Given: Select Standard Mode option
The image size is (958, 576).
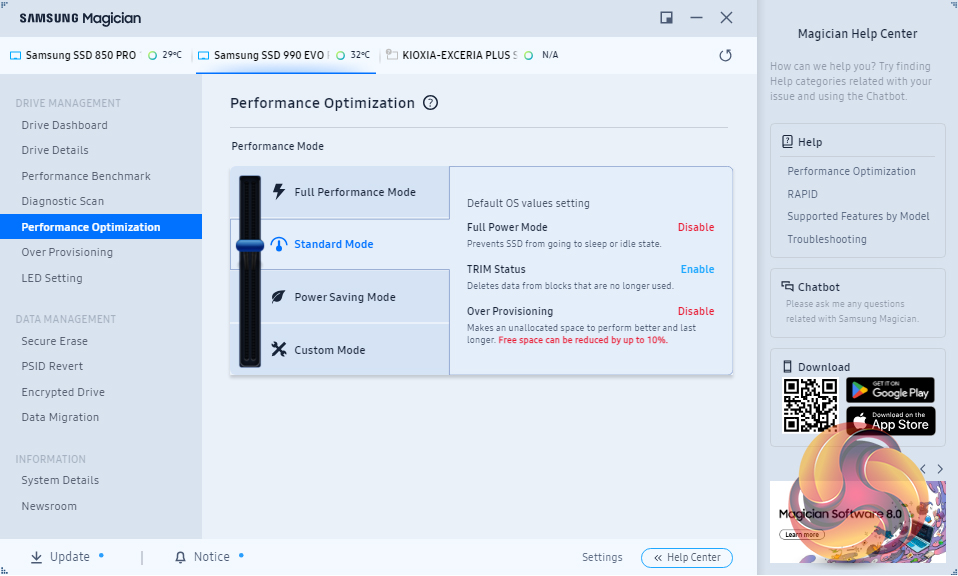Looking at the screenshot, I should click(x=333, y=244).
